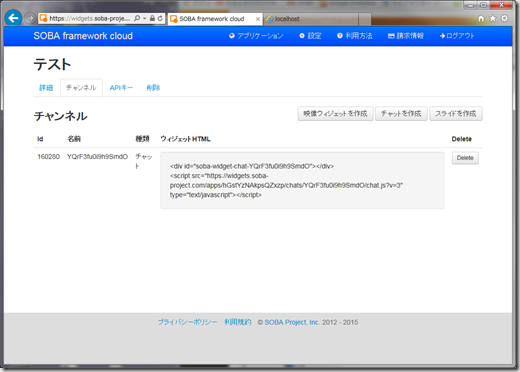Click the search magnifier in address bar
Viewport: 520px width, 372px height.
click(x=137, y=18)
